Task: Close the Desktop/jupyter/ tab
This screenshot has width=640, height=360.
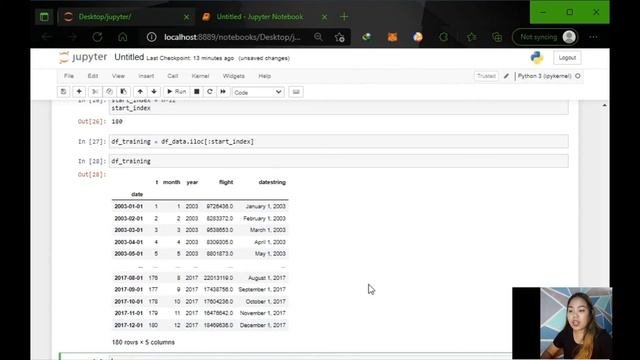Action: pos(186,17)
